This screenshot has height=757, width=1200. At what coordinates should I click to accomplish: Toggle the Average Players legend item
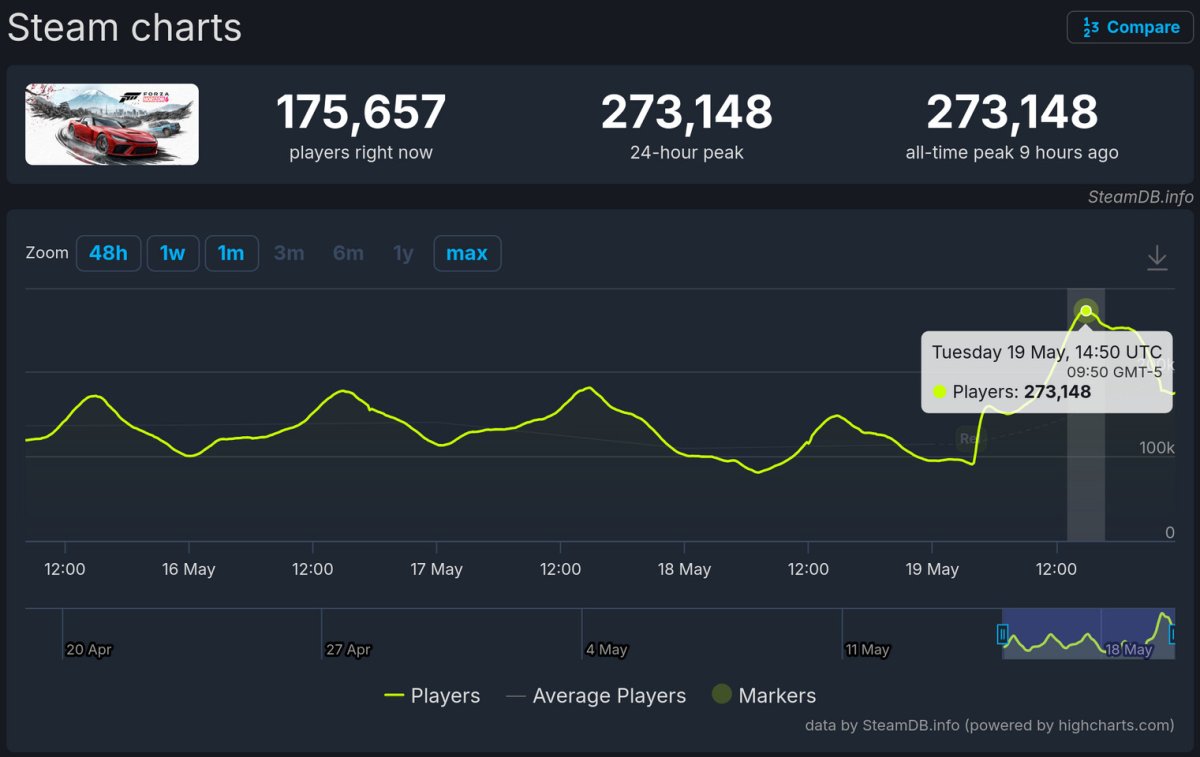[x=596, y=696]
